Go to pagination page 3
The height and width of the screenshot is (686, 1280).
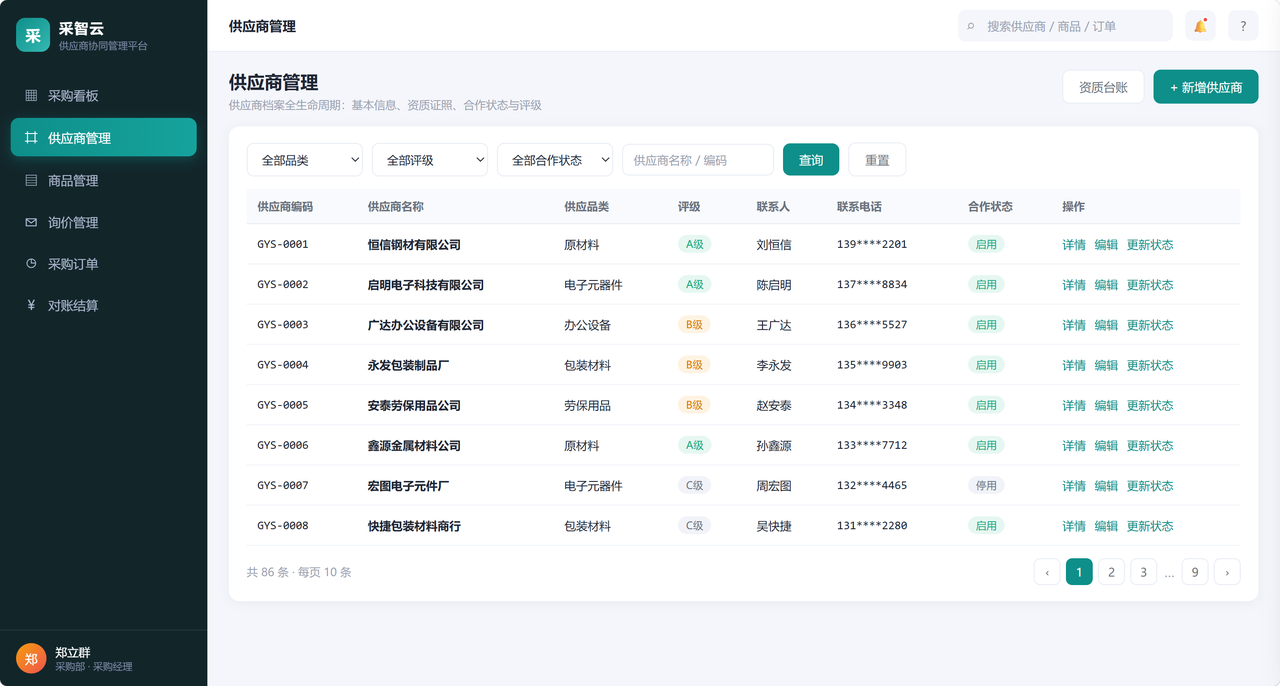click(1143, 572)
